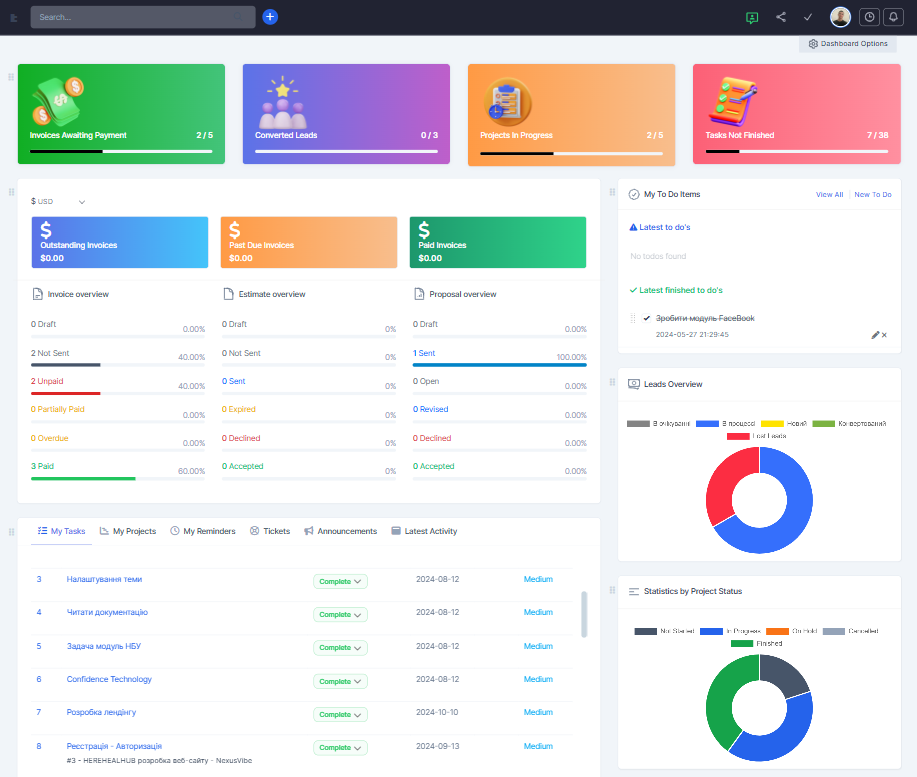
Task: Open notifications bell icon
Action: pyautogui.click(x=894, y=17)
